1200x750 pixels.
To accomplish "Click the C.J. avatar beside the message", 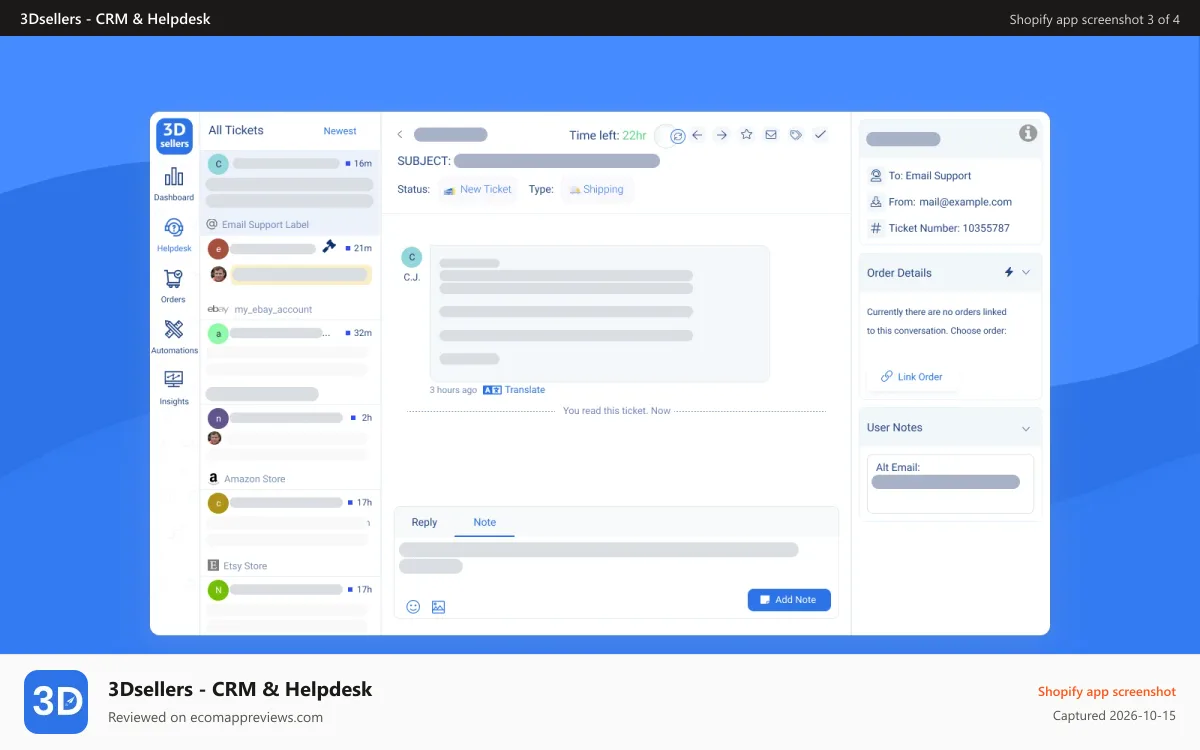I will (x=412, y=257).
